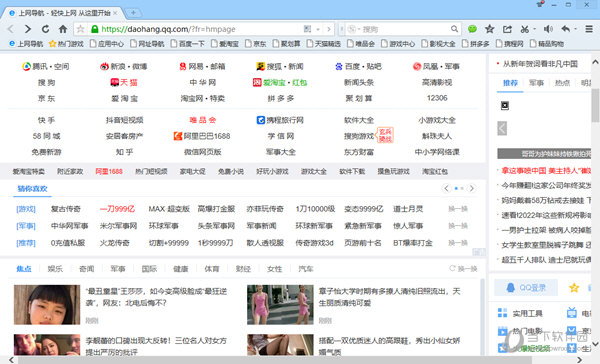Click the 实用工具 grid icon
600x364 pixels.
click(502, 313)
